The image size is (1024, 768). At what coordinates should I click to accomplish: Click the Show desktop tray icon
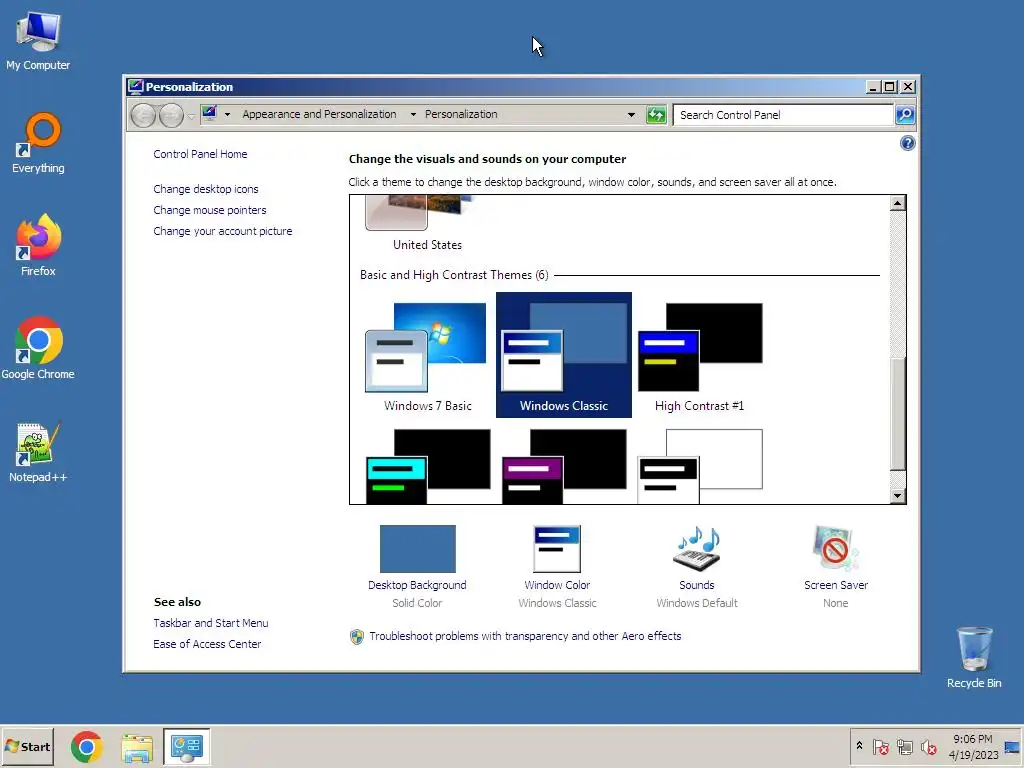1012,746
